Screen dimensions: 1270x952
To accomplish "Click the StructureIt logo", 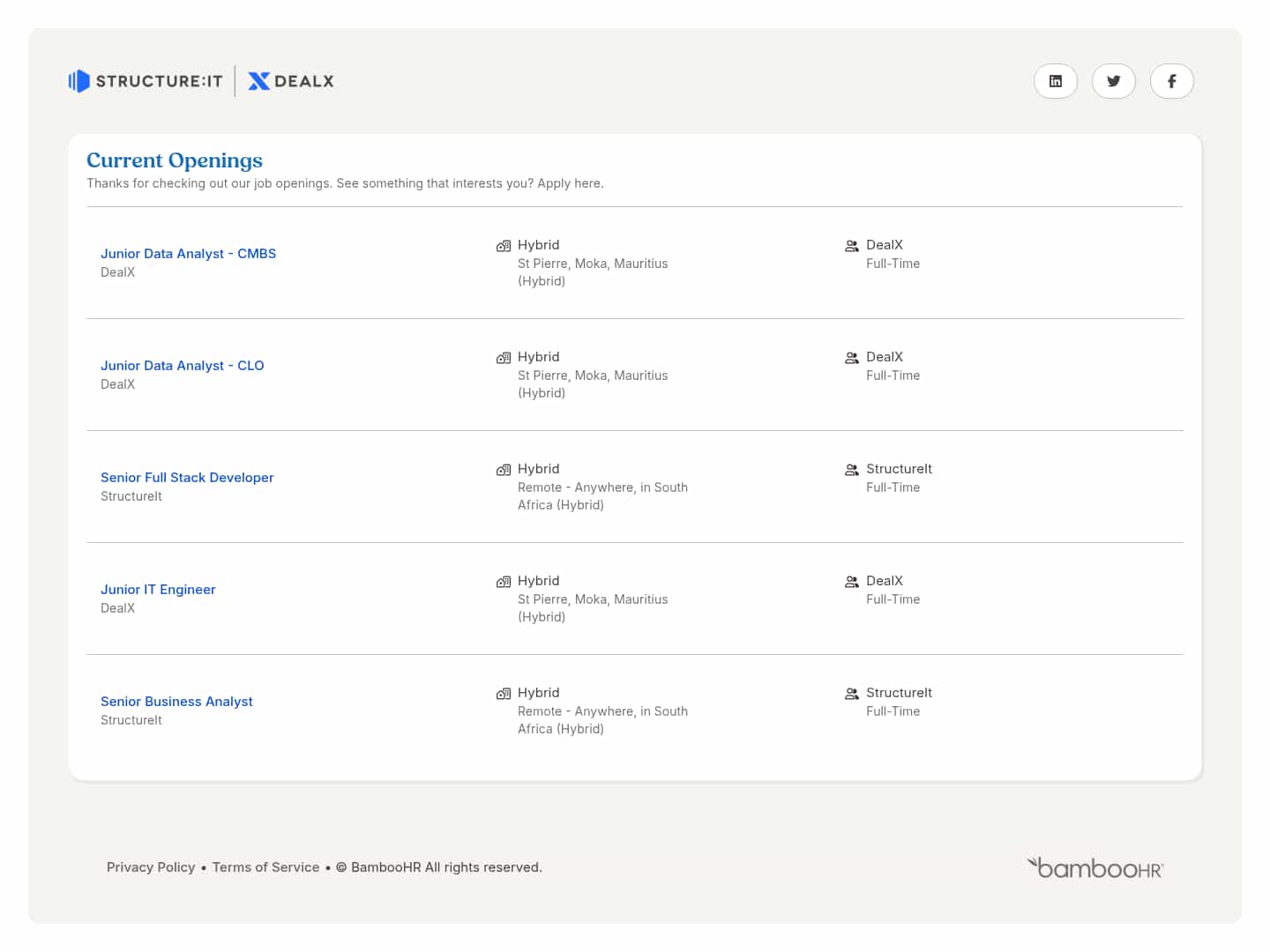I will click(x=146, y=81).
